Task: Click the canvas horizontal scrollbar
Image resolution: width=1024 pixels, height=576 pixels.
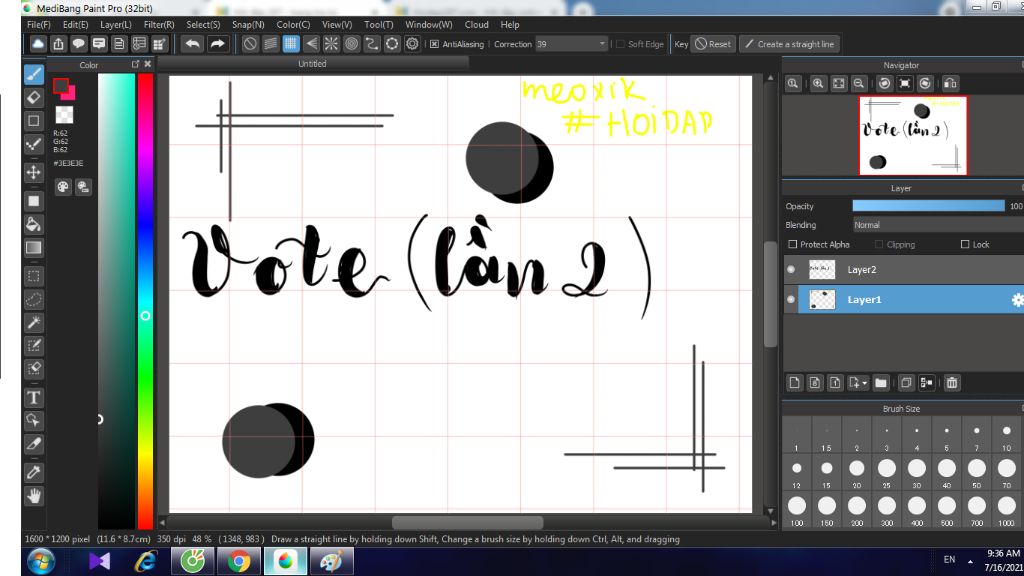Action: (468, 522)
